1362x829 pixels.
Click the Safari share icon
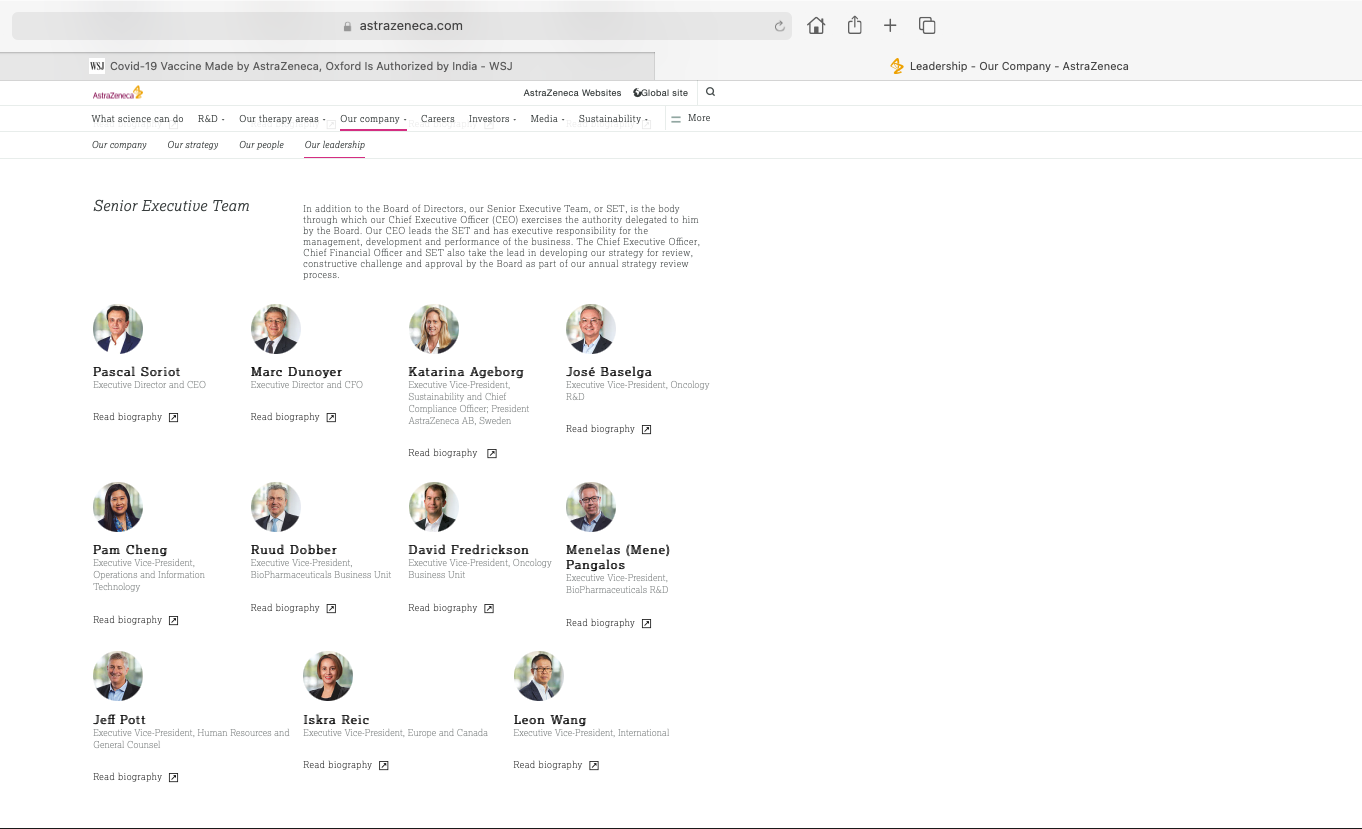[x=854, y=26]
